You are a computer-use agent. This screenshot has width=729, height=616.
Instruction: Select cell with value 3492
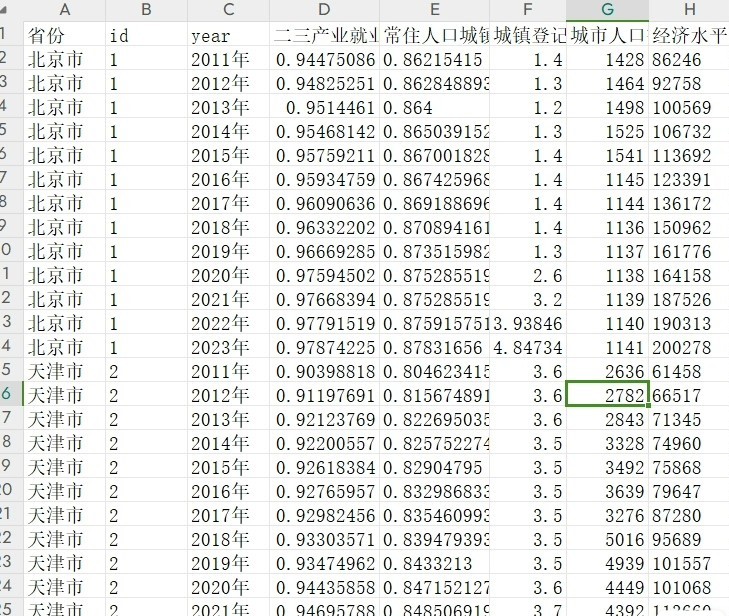(607, 468)
